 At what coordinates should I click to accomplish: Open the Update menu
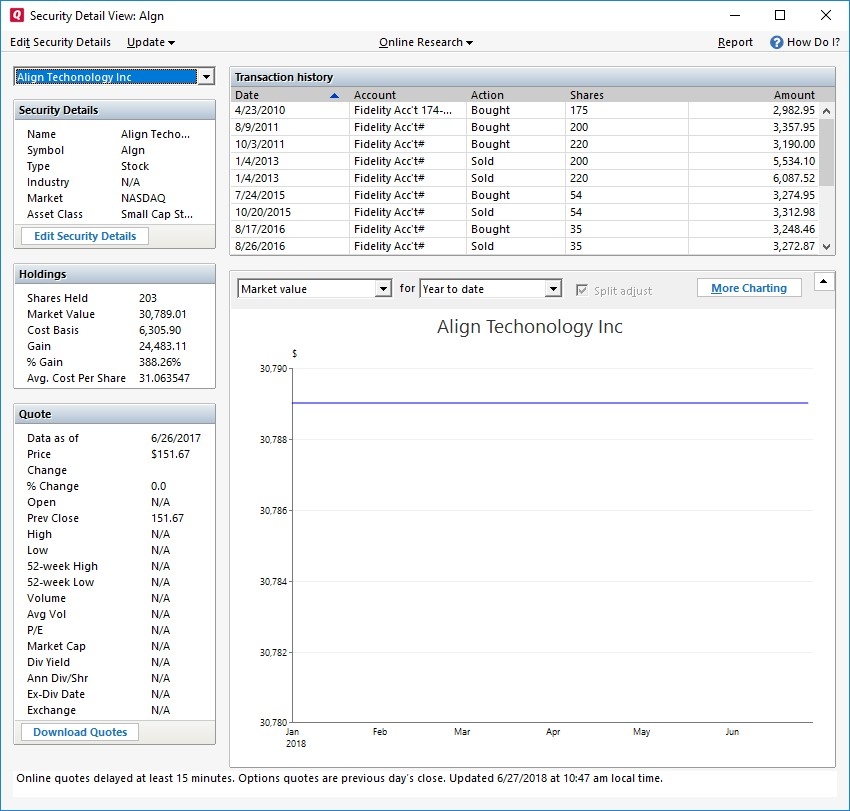coord(150,42)
